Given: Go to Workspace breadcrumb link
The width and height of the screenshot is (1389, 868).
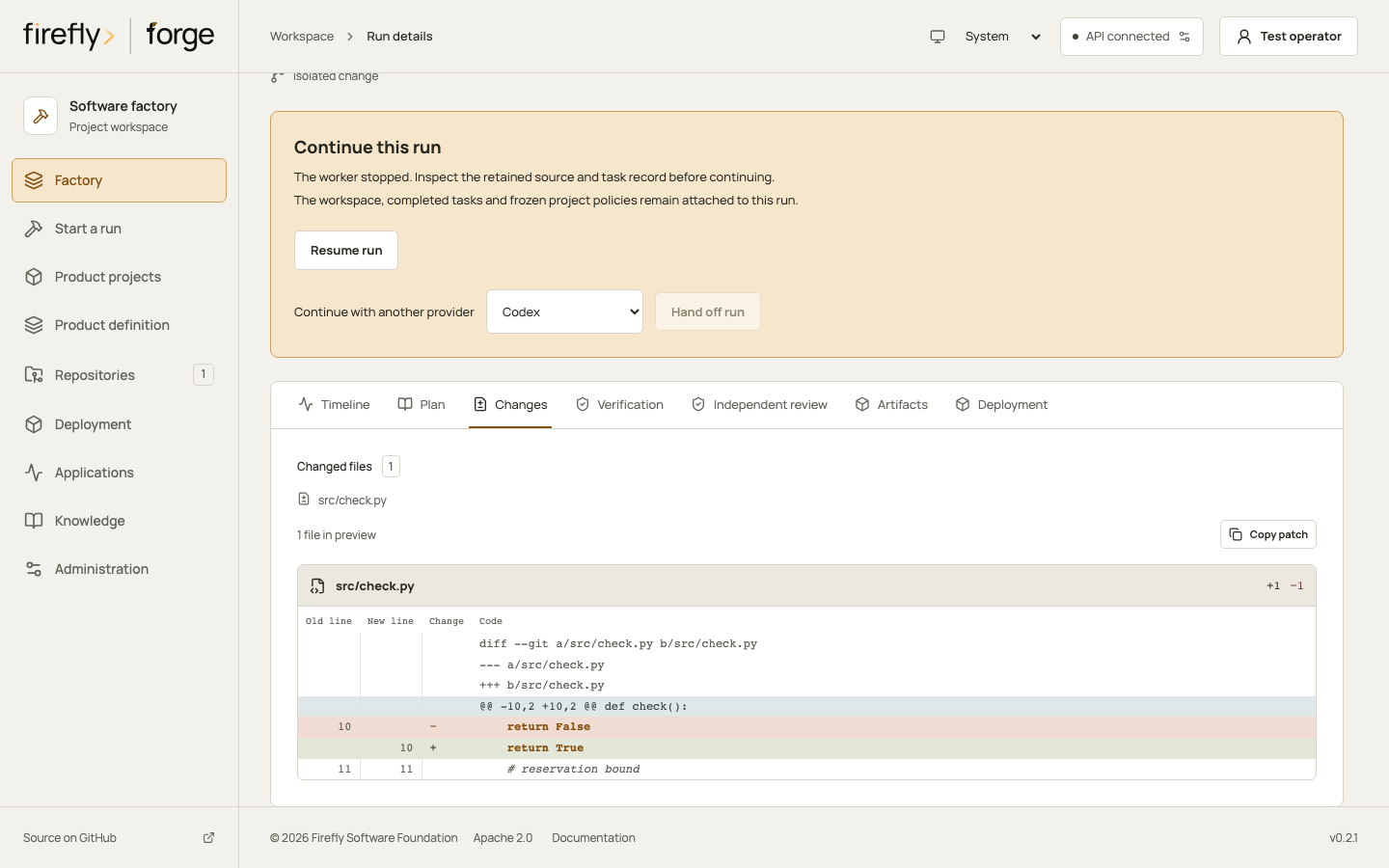Looking at the screenshot, I should coord(302,37).
